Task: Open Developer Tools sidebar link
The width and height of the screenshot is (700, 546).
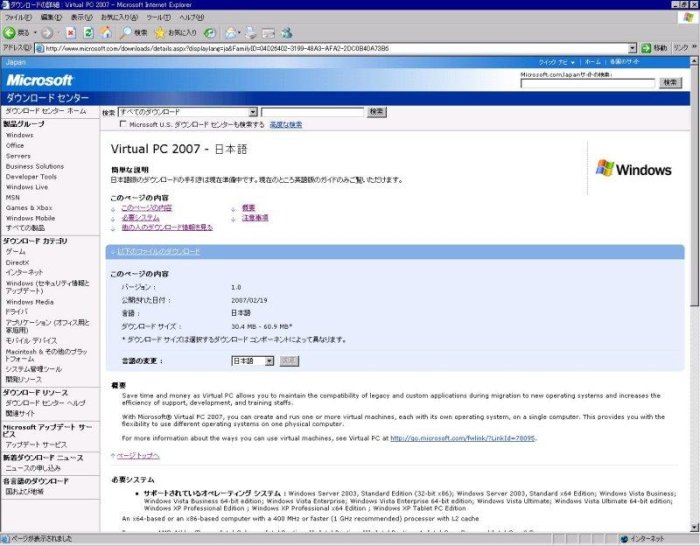Action: point(31,177)
